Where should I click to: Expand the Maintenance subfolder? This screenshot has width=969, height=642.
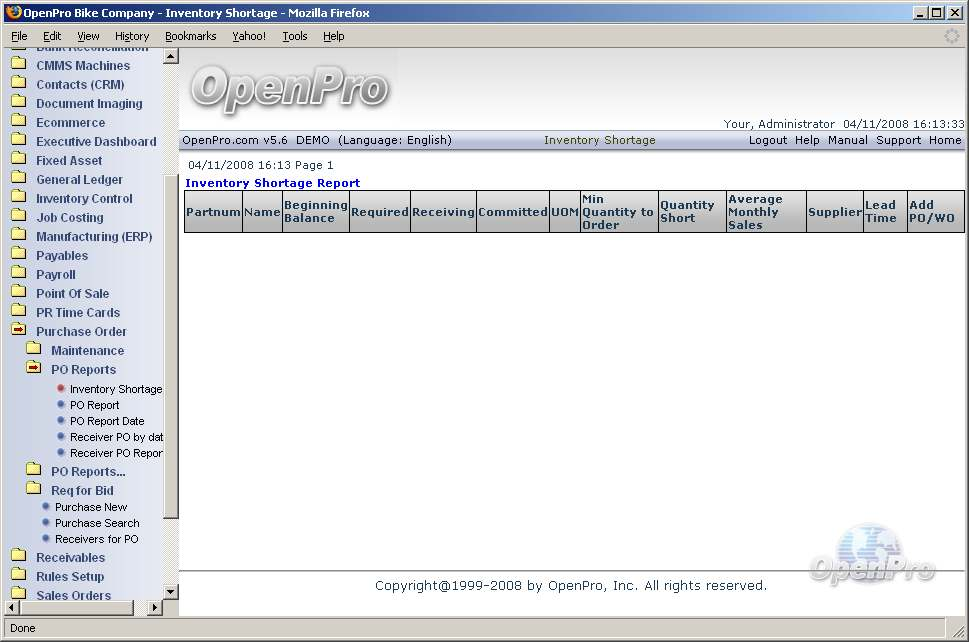tap(33, 350)
